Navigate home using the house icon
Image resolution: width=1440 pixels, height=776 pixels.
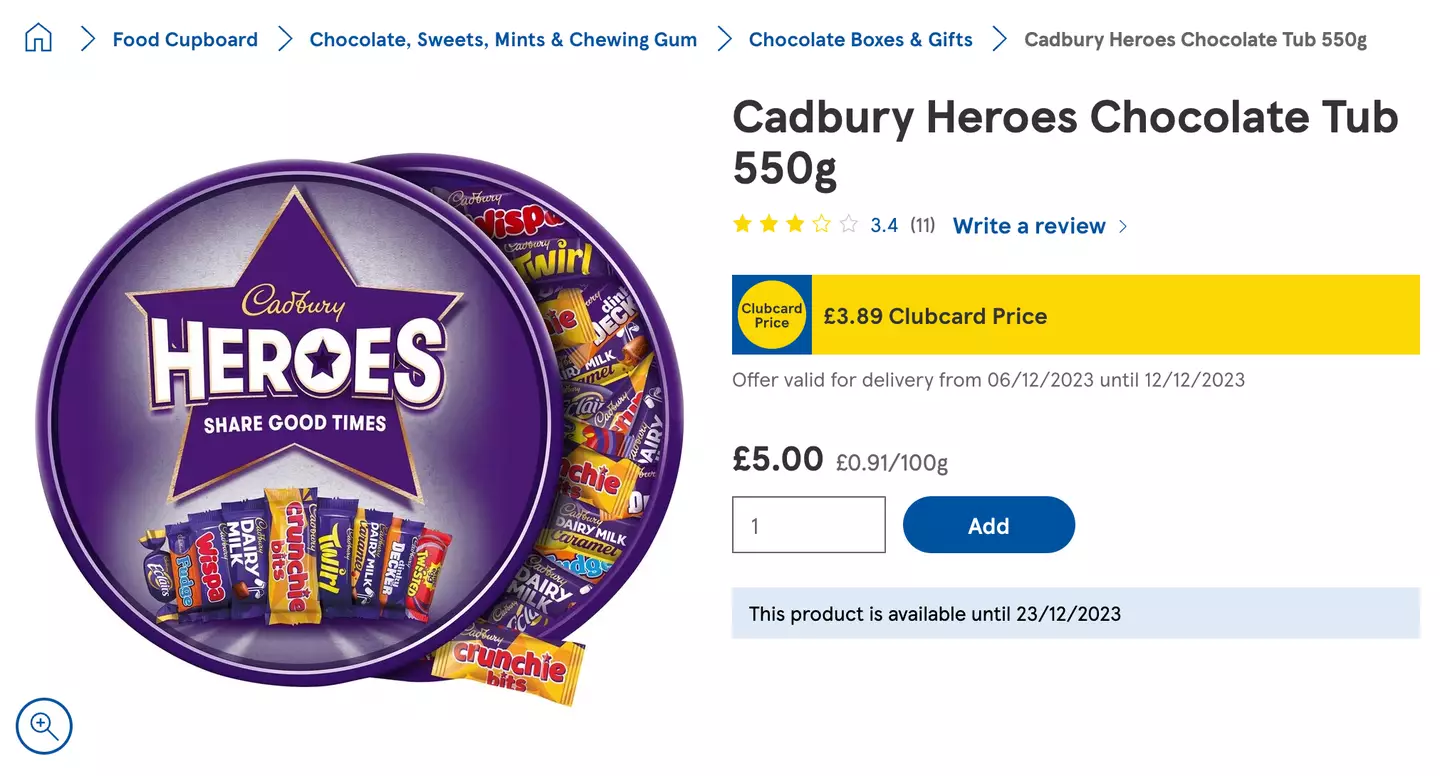[x=37, y=36]
